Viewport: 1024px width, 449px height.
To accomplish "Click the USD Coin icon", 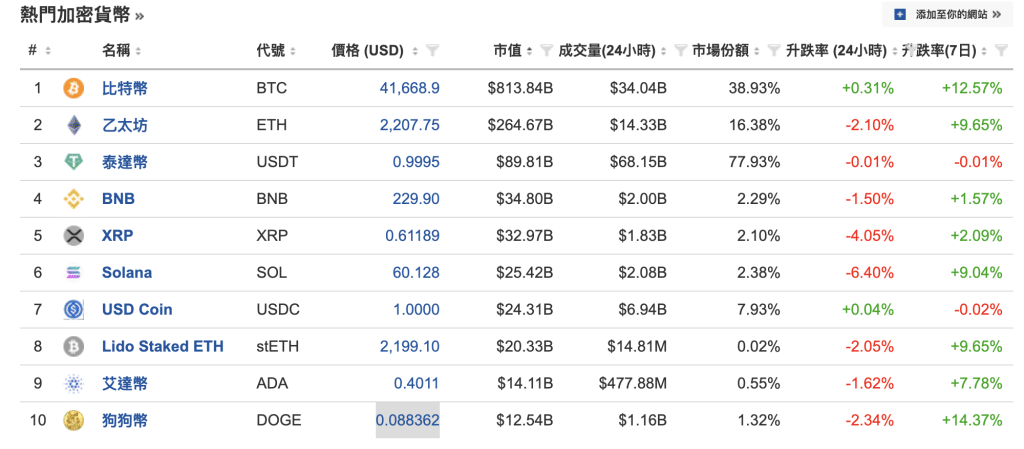I will click(x=74, y=309).
